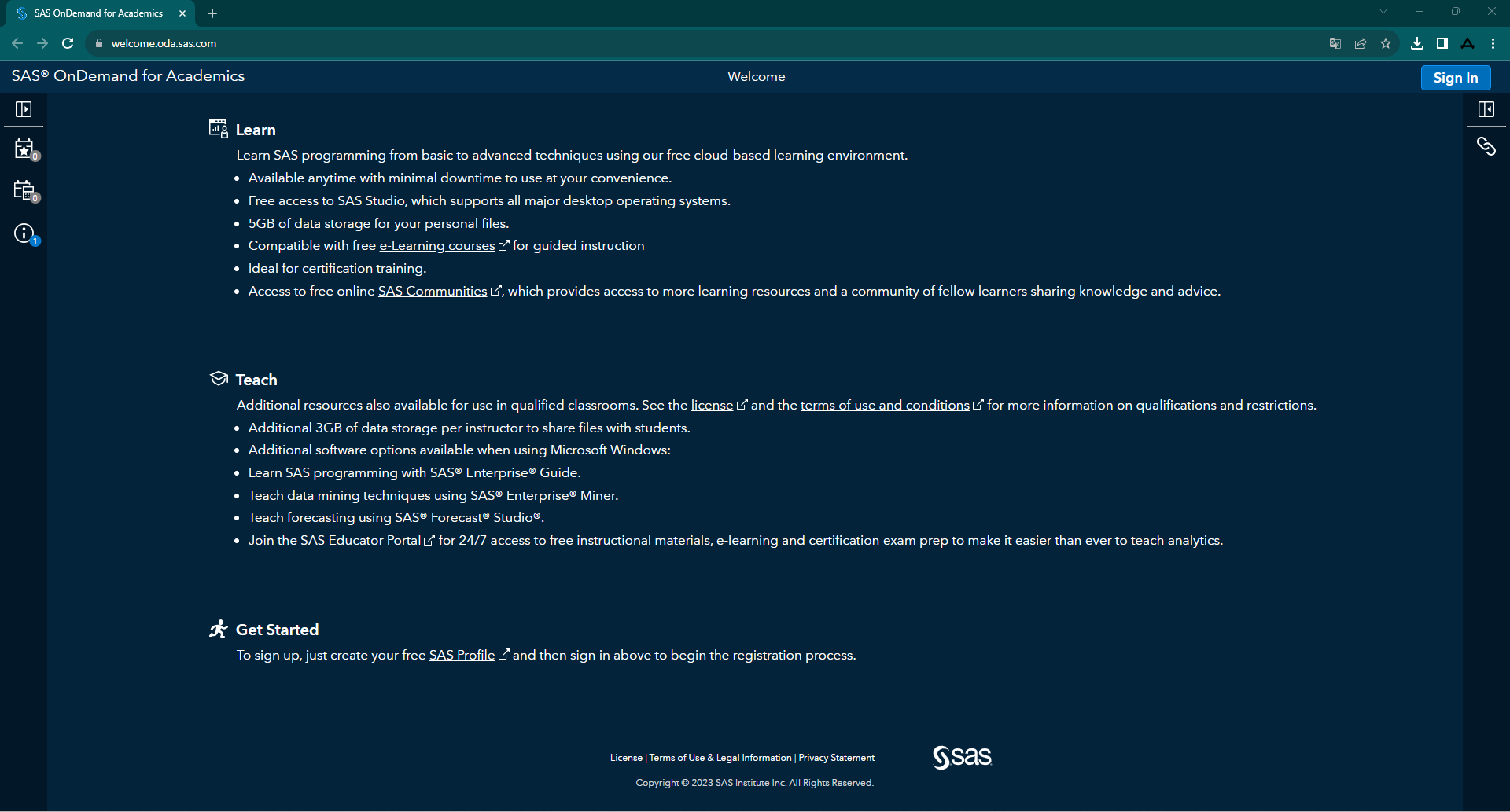
Task: Click SAS OnDemand for Academics header title
Action: tap(128, 75)
